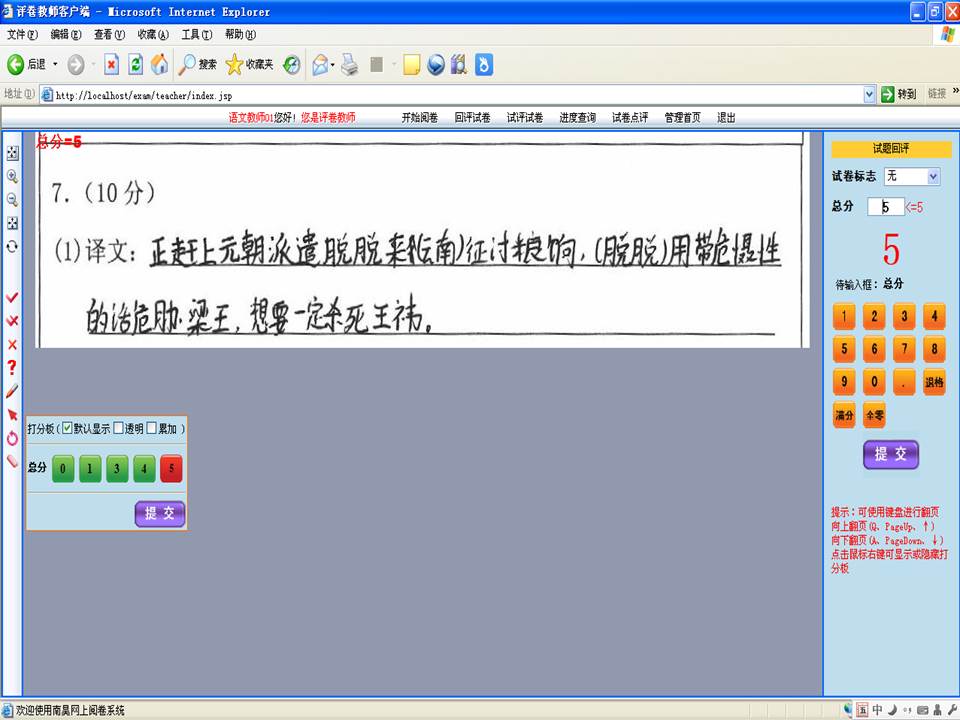The height and width of the screenshot is (720, 960).
Task: Select the pencil drawing tool
Action: 12,390
